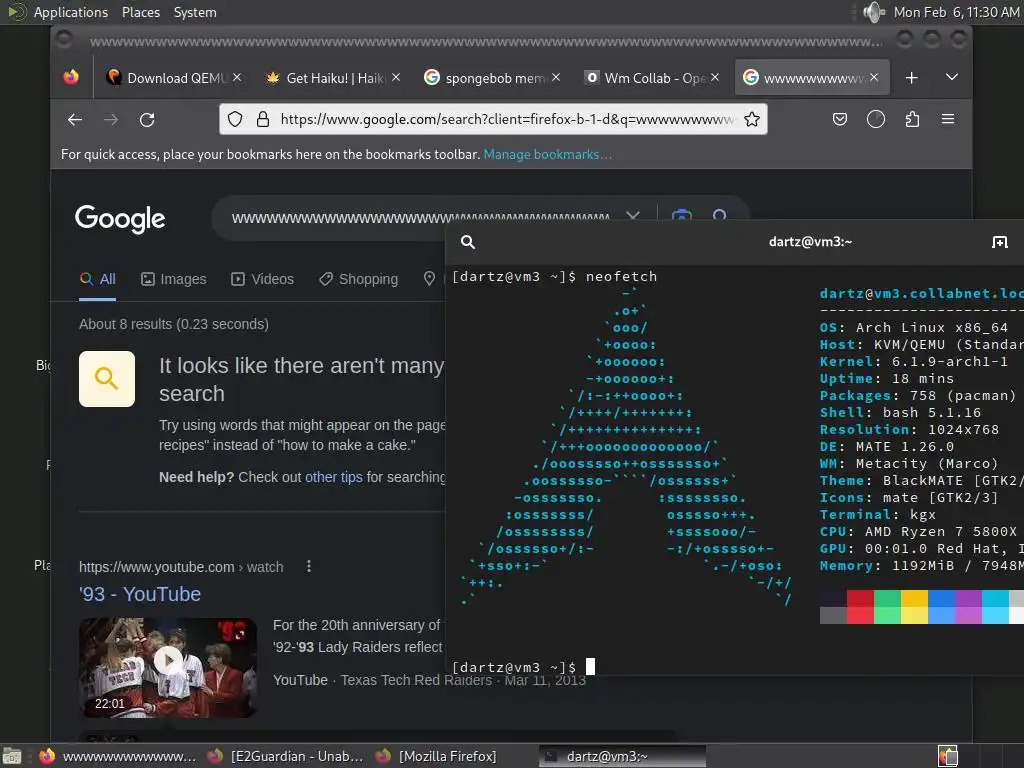
Task: Reload the current page
Action: pyautogui.click(x=147, y=120)
